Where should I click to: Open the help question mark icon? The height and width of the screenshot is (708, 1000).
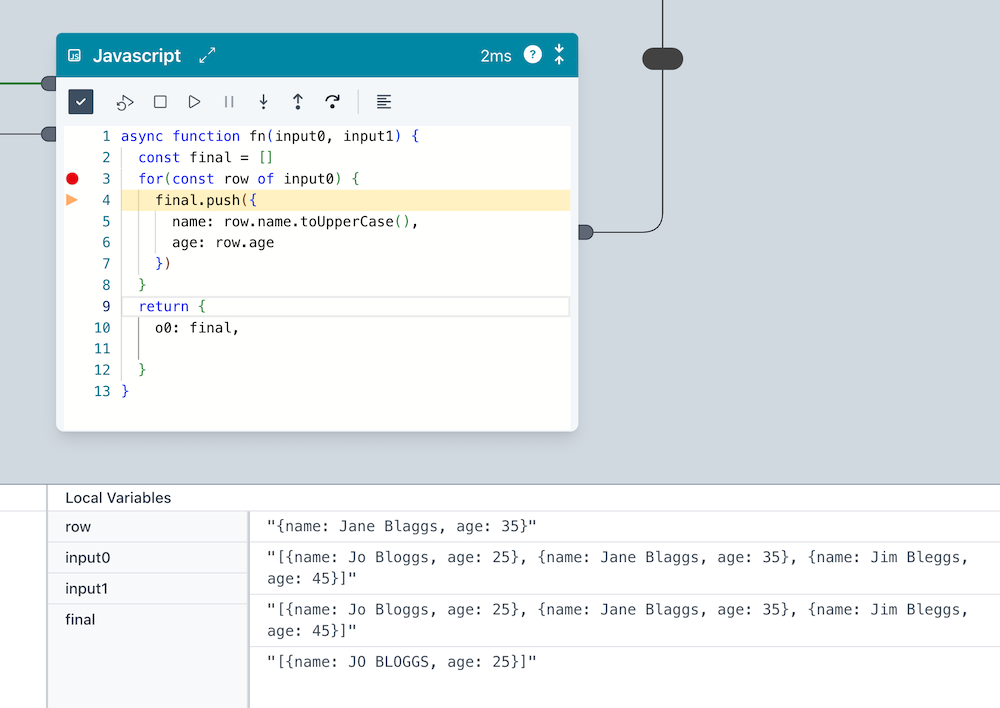click(533, 55)
